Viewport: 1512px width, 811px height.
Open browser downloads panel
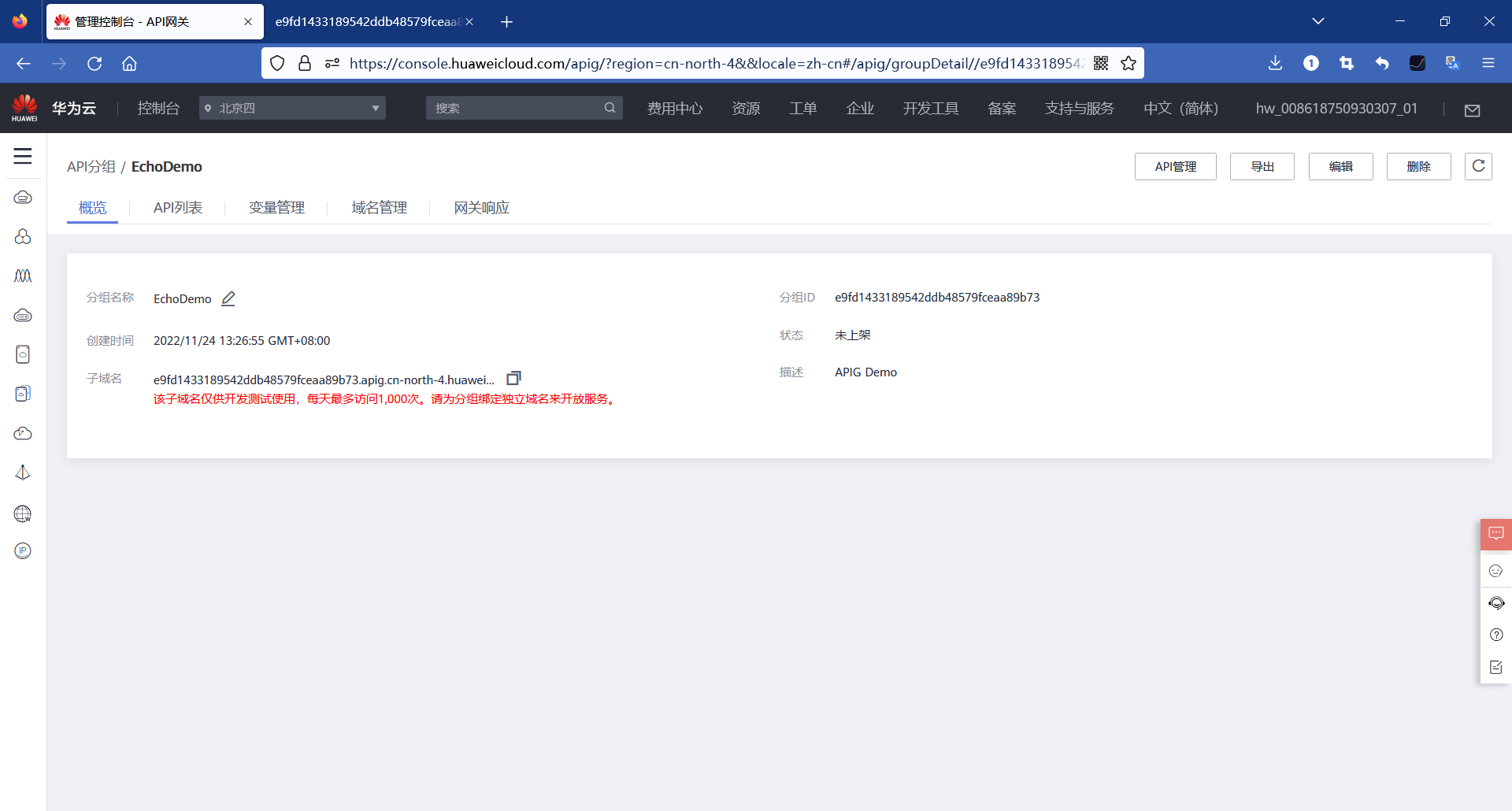coord(1276,63)
